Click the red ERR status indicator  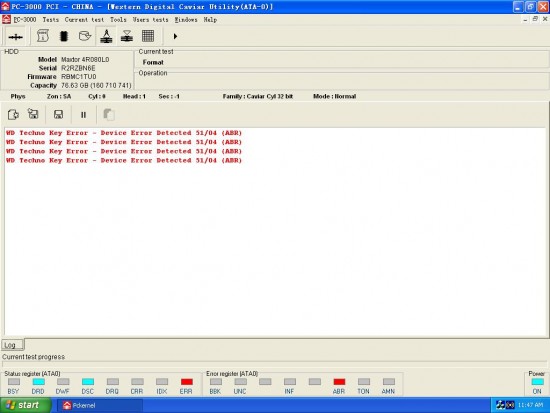[187, 381]
